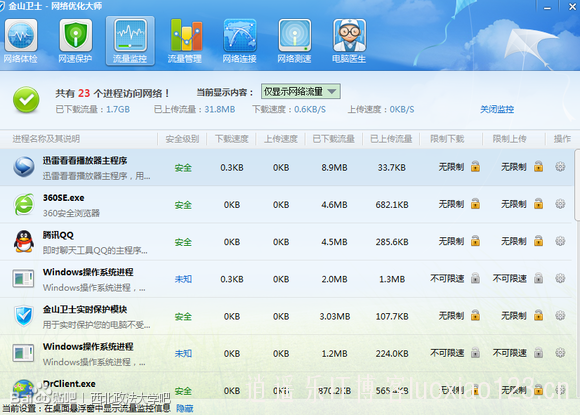Click gray upload lock of Windows process 2.0MB row
Image resolution: width=580 pixels, height=415 pixels.
pos(539,278)
